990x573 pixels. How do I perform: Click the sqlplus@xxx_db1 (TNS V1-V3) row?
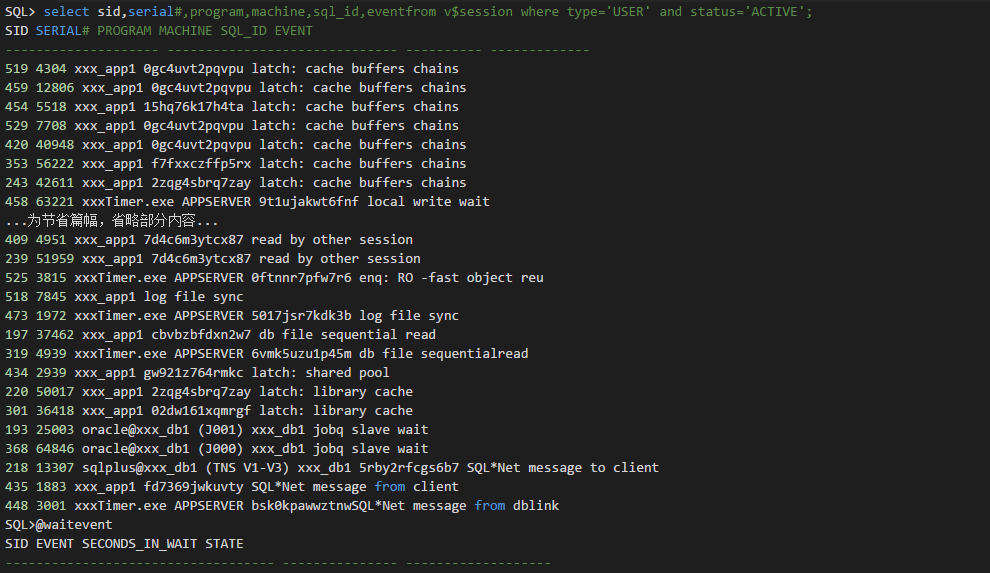(x=331, y=468)
